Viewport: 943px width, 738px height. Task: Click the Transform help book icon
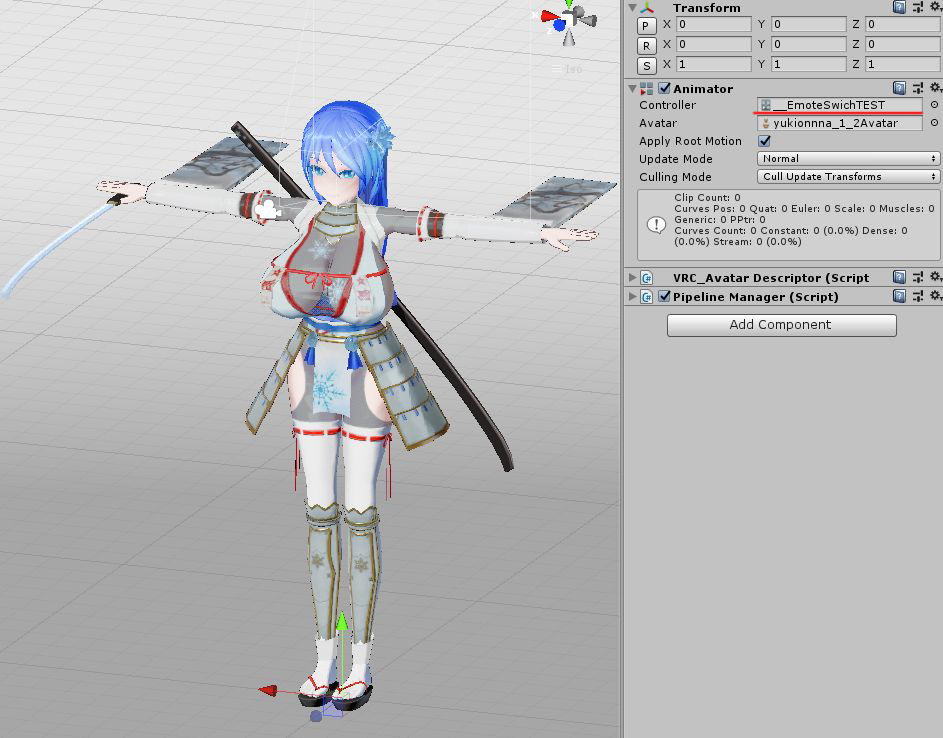click(899, 7)
